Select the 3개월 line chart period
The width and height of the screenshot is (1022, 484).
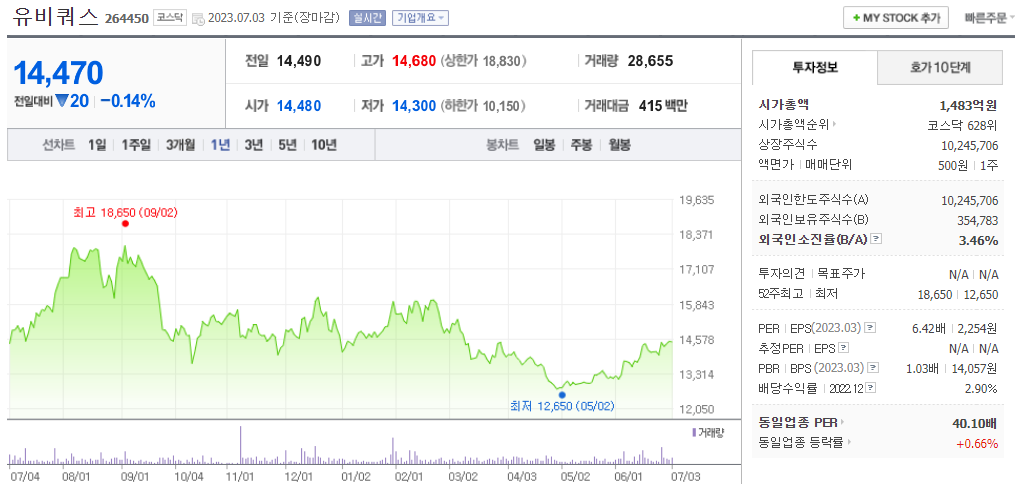pyautogui.click(x=181, y=145)
